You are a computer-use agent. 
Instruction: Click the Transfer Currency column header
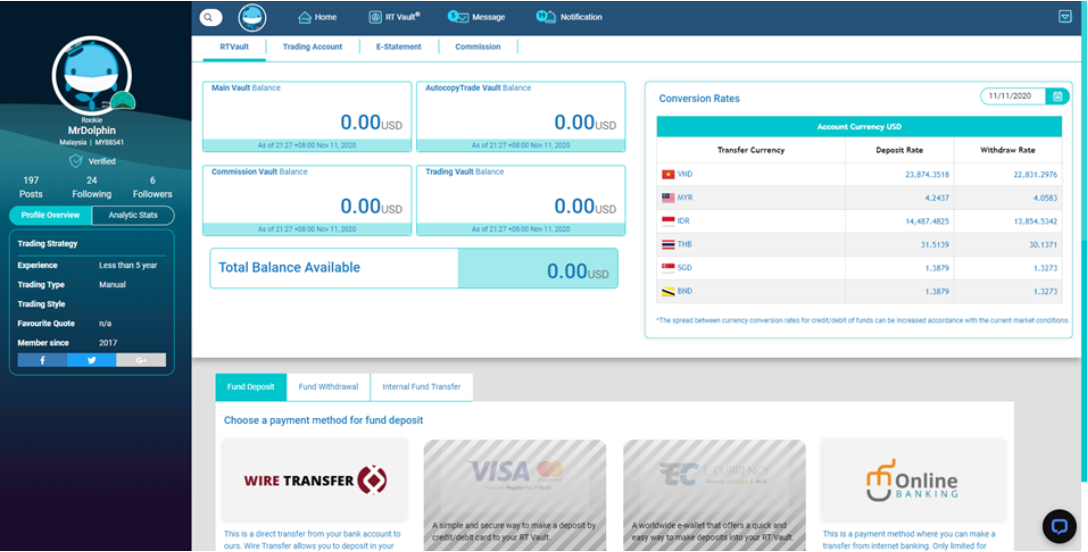(x=751, y=150)
